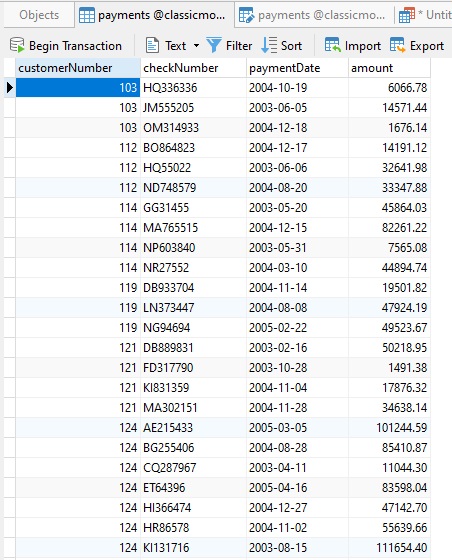Select checkNumber cell OM314933
452x560 pixels.
tap(193, 128)
